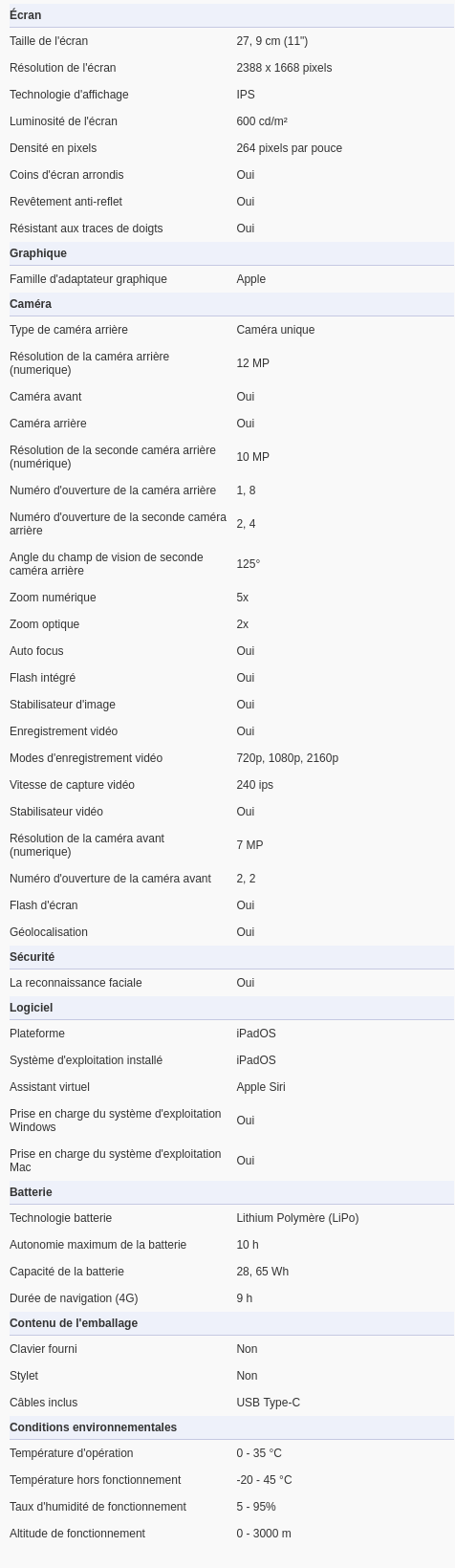Click the Graphique section heading
Screen dimensions: 455x1568
(38, 253)
